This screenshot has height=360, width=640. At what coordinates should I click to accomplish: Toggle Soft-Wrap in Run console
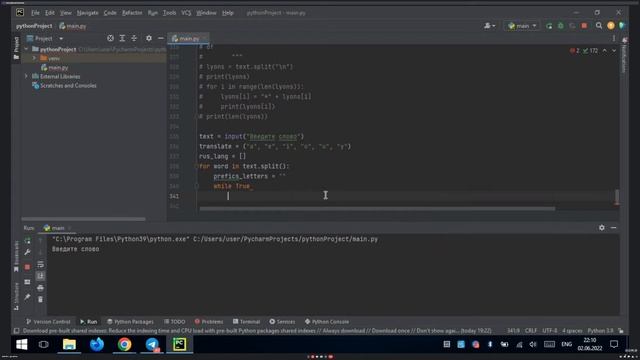tap(40, 264)
